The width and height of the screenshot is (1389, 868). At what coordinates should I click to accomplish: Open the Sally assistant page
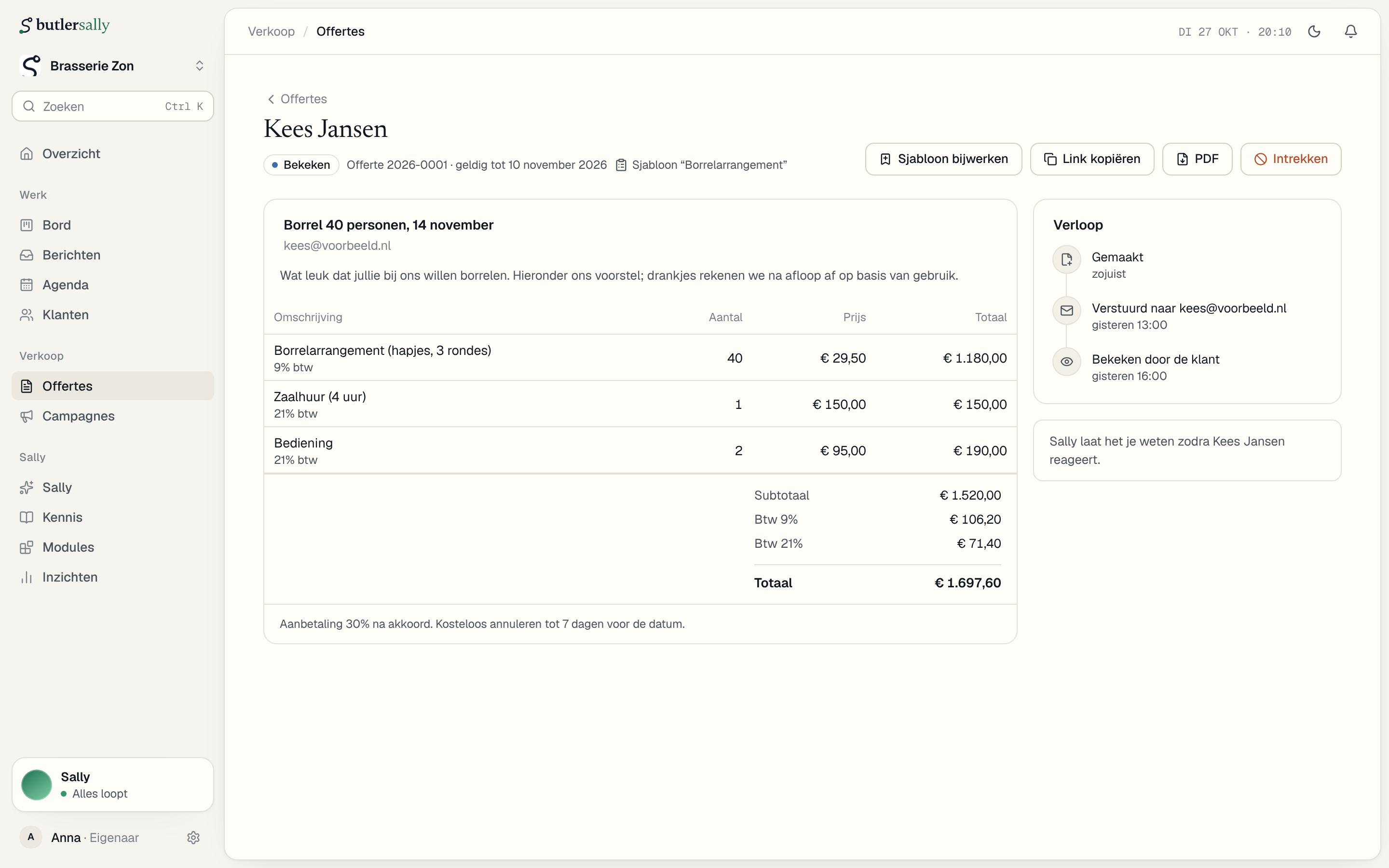tap(112, 488)
